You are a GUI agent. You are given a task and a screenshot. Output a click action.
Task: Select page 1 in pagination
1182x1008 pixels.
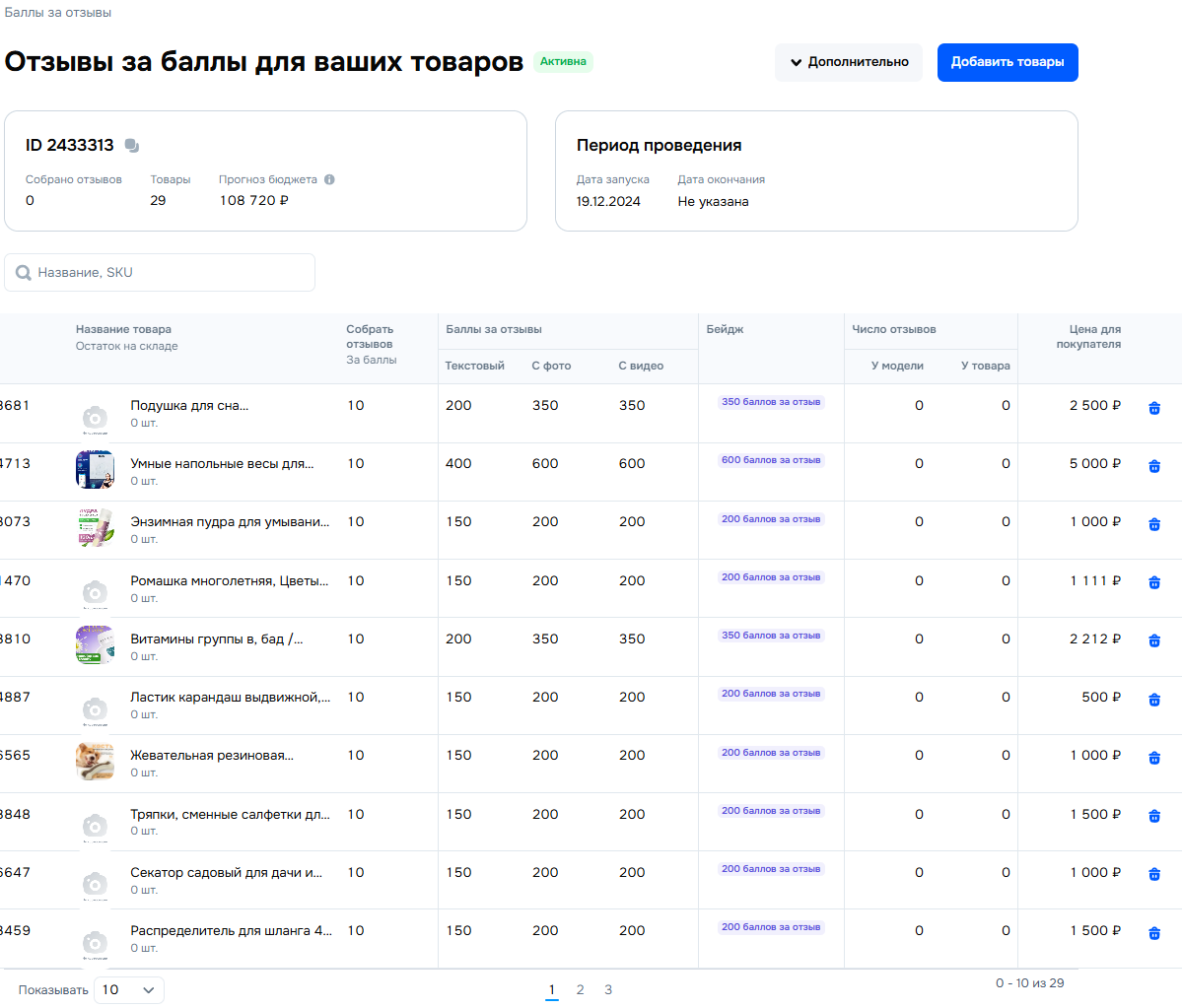[552, 990]
